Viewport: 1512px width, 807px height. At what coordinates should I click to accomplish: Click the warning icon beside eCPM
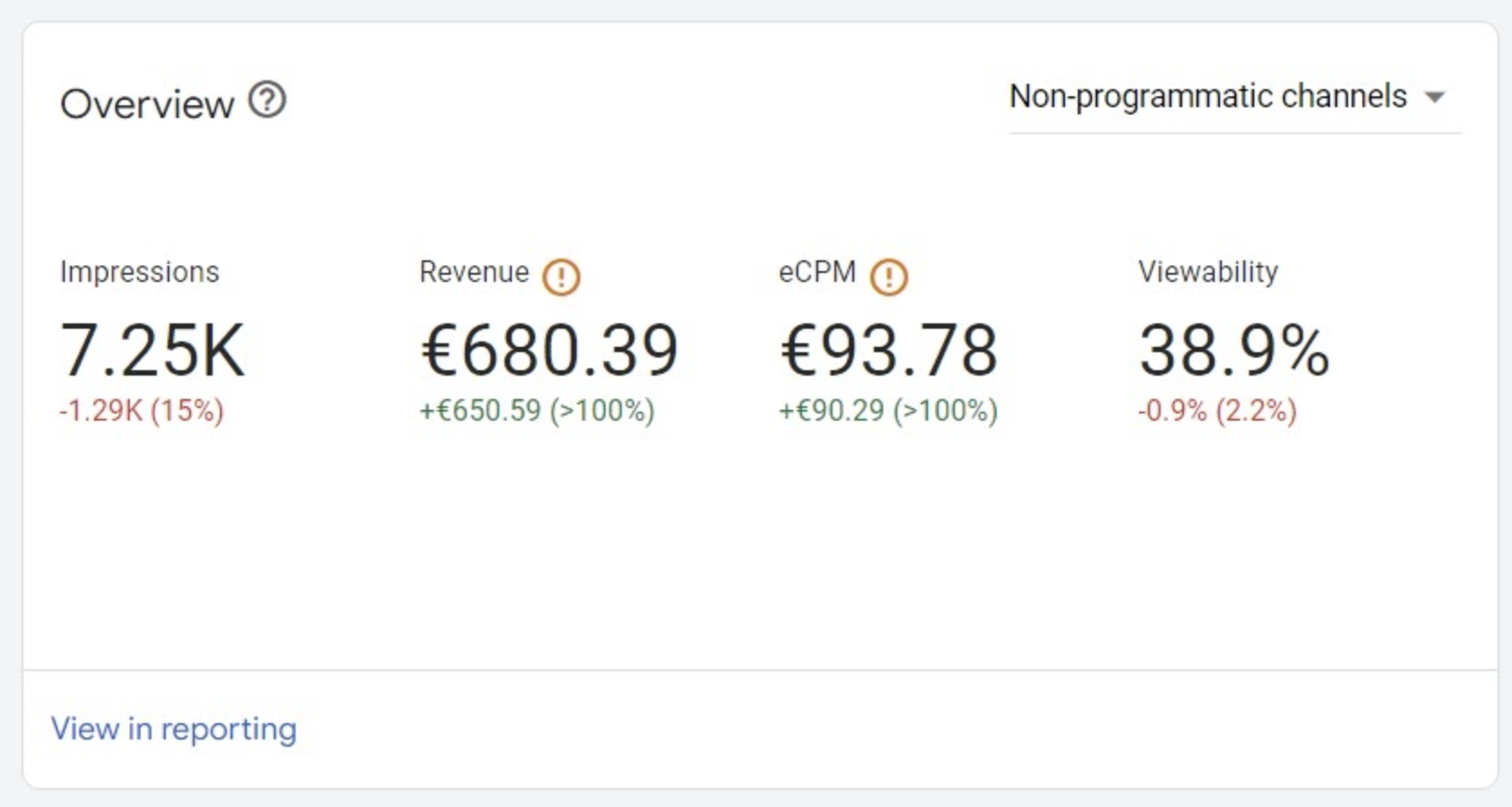[888, 277]
